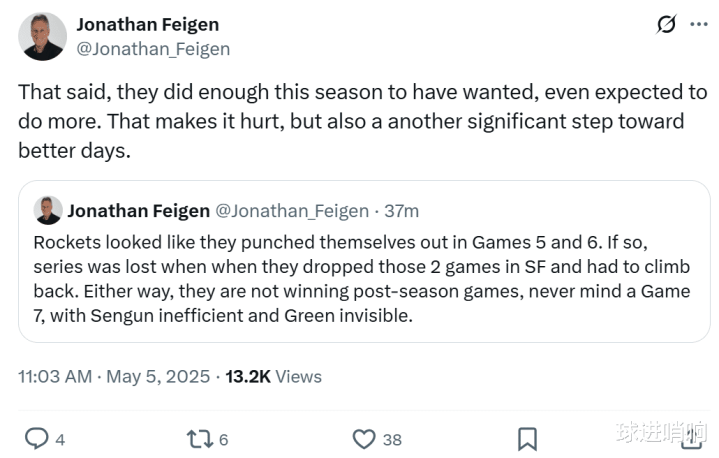Click the 11:03 AM timestamp

pos(54,376)
